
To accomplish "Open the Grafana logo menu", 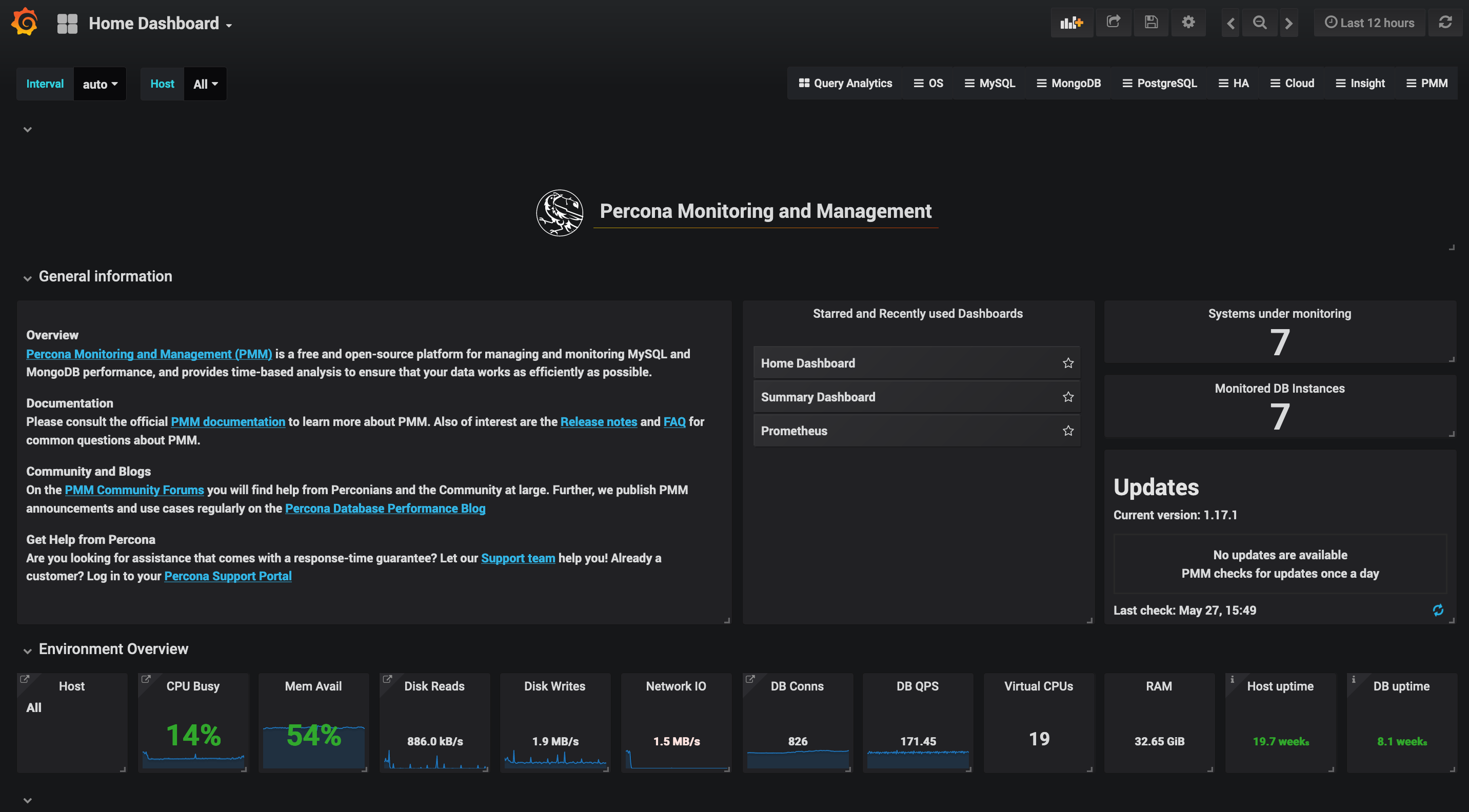I will 25,22.
